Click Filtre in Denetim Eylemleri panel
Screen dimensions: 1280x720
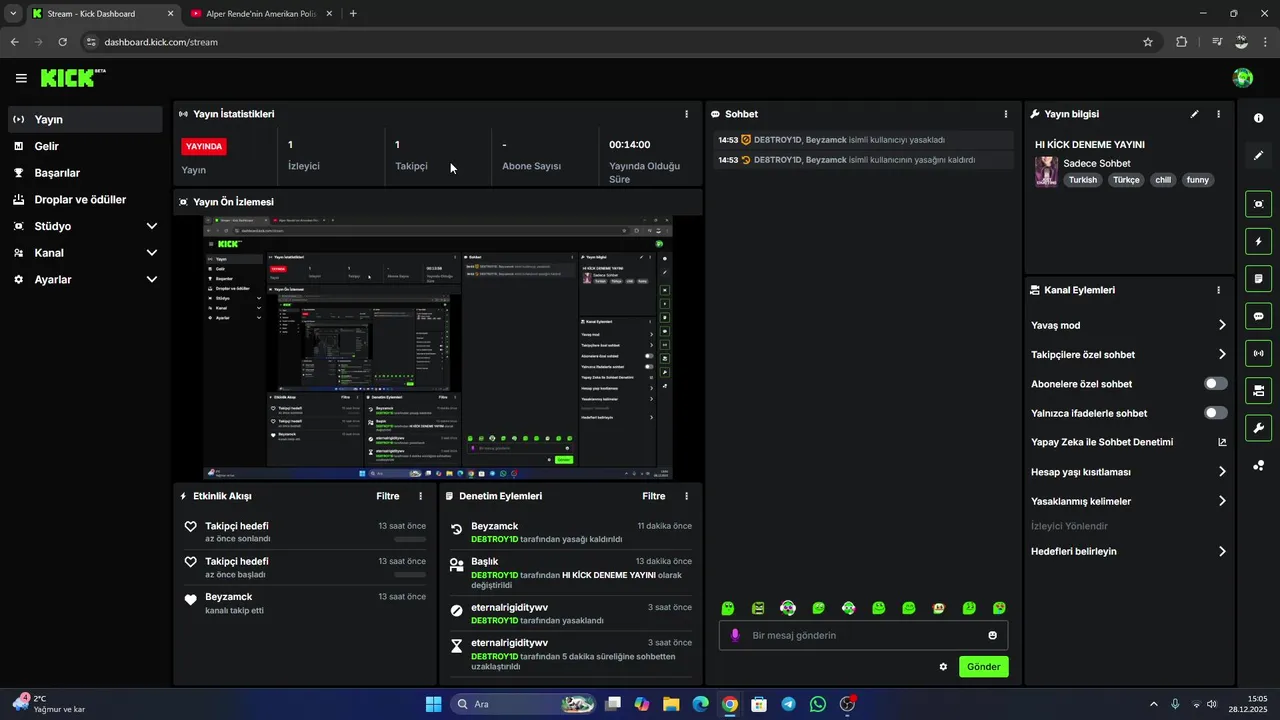[x=653, y=496]
